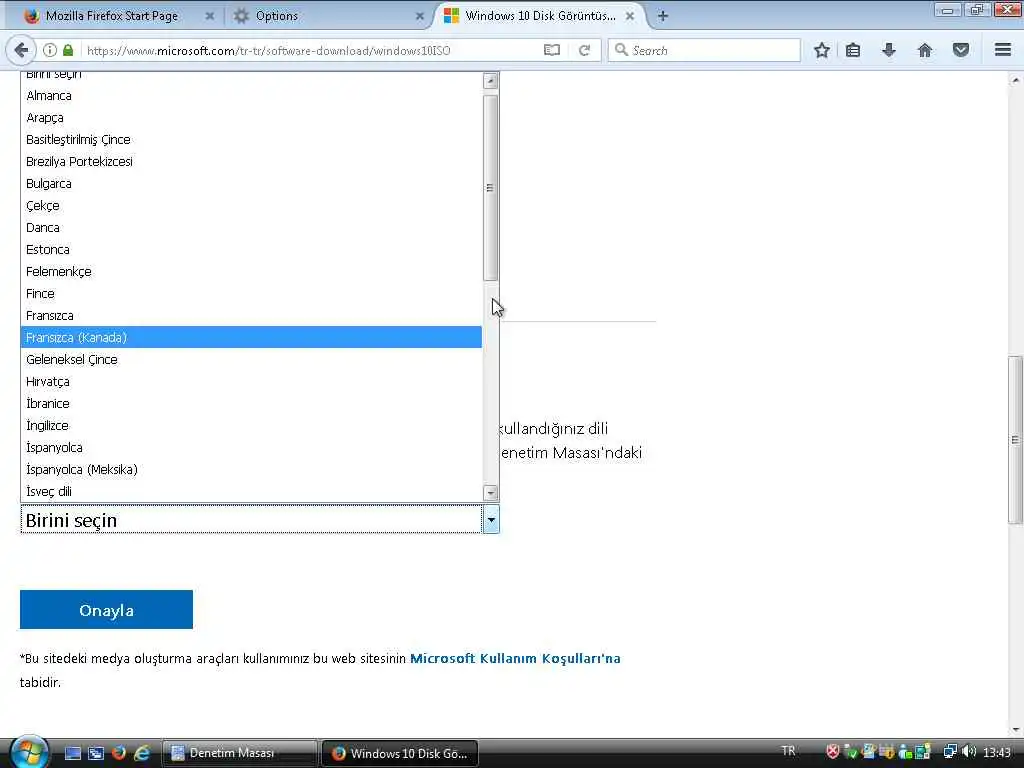Click the dropdown list scrollbar thumb

tap(490, 188)
